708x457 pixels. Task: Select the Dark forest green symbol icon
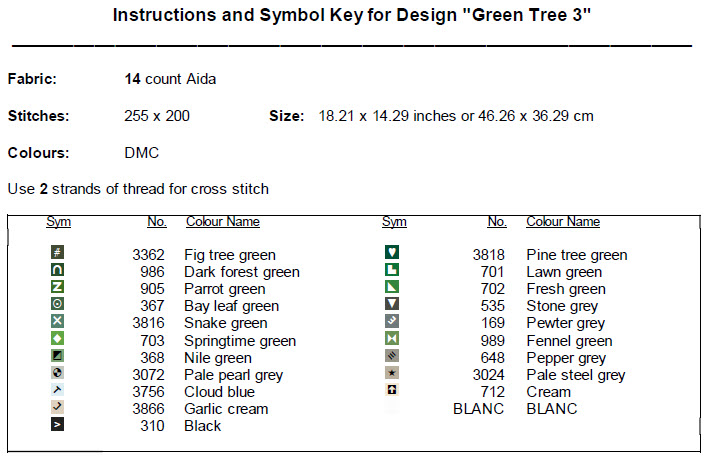[57, 271]
